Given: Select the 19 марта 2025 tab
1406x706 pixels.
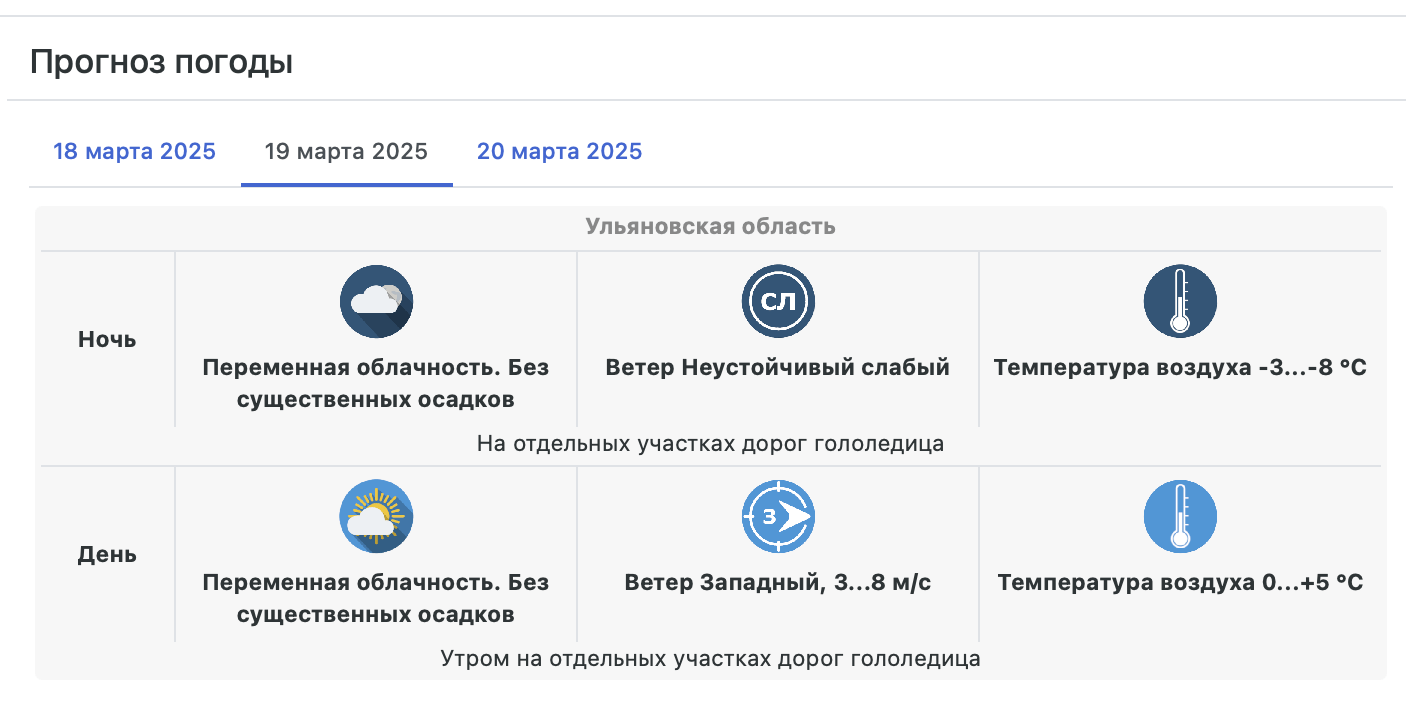Looking at the screenshot, I should point(346,152).
